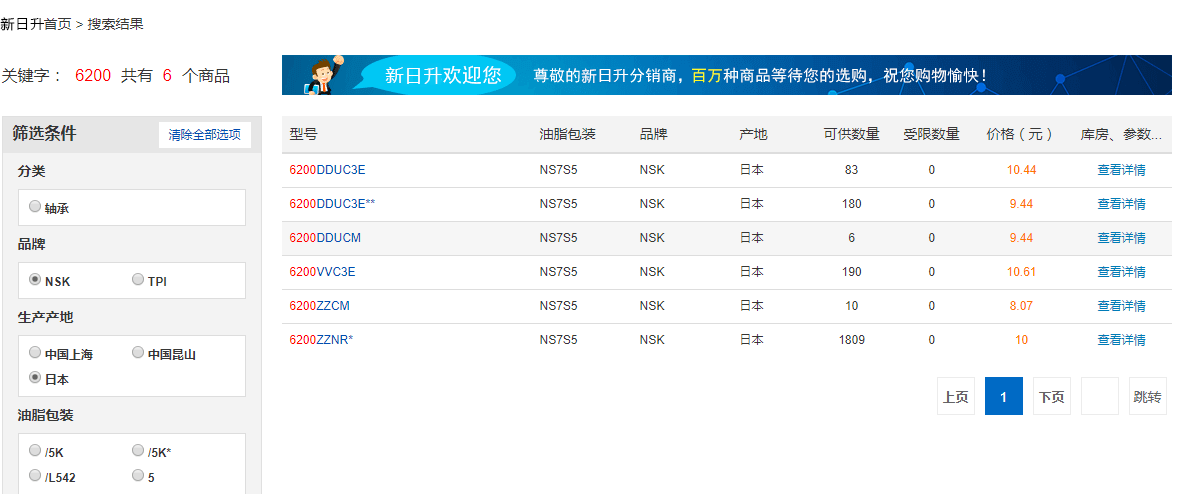1200x494 pixels.
Task: Click the 筛选条件 panel heading
Action: 44,134
